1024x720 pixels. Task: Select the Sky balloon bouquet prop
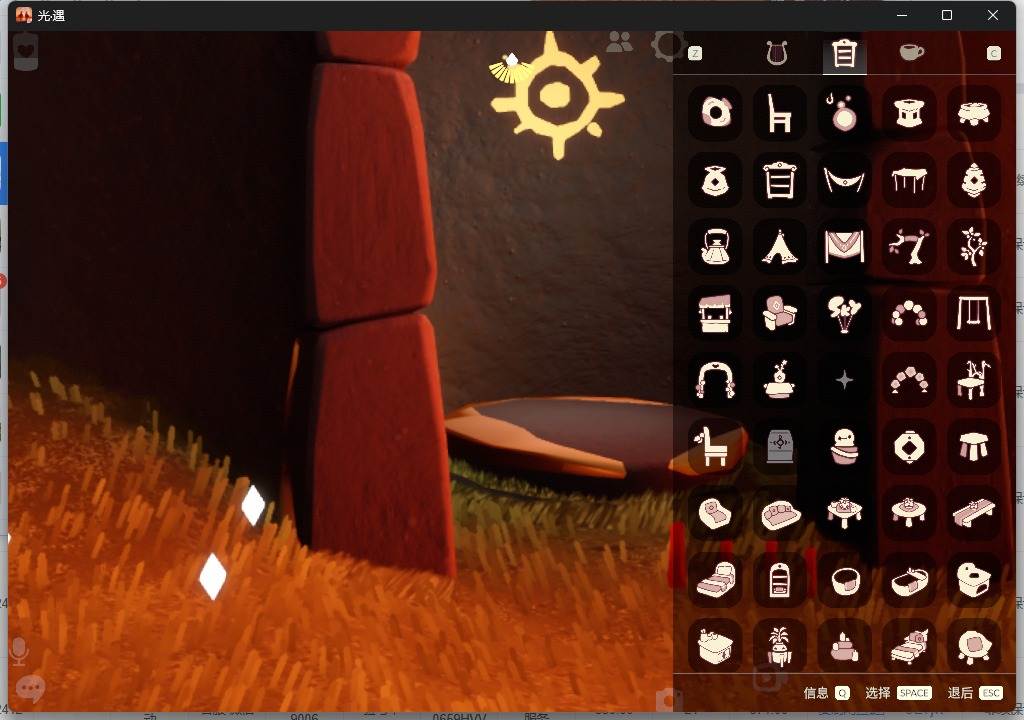click(844, 313)
